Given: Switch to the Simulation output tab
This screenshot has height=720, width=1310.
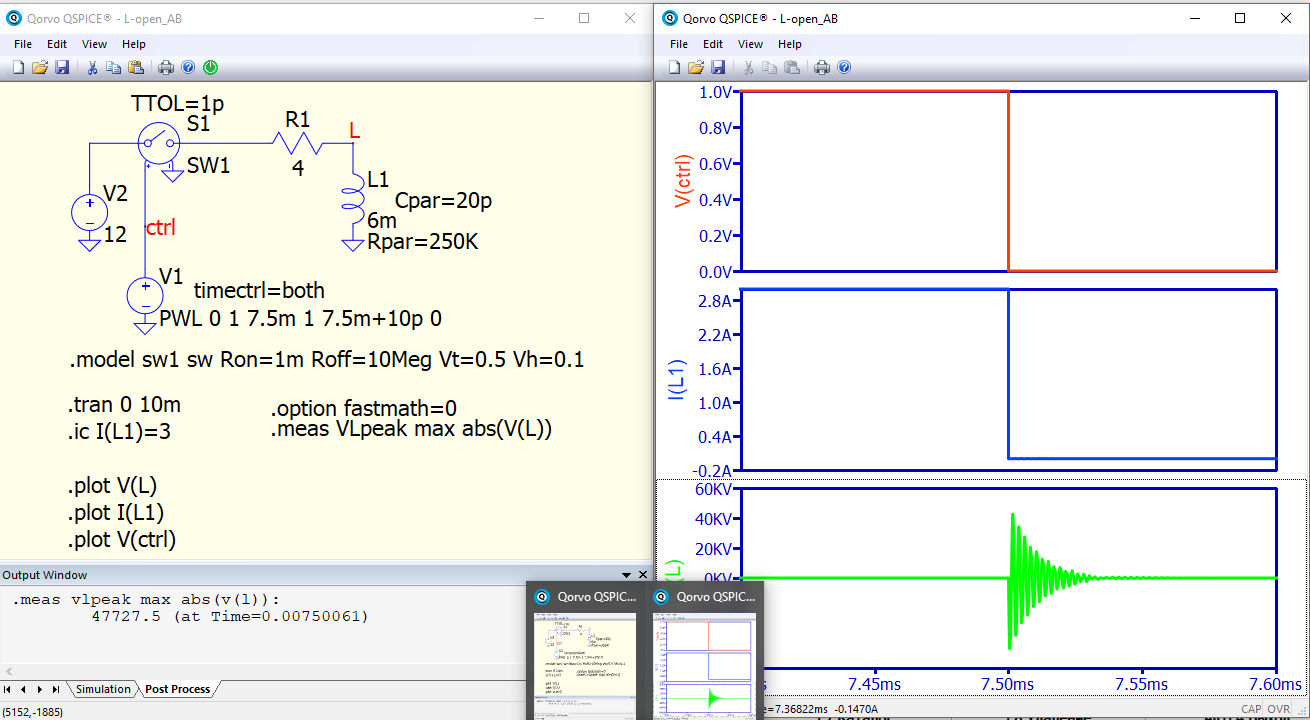Looking at the screenshot, I should [103, 689].
